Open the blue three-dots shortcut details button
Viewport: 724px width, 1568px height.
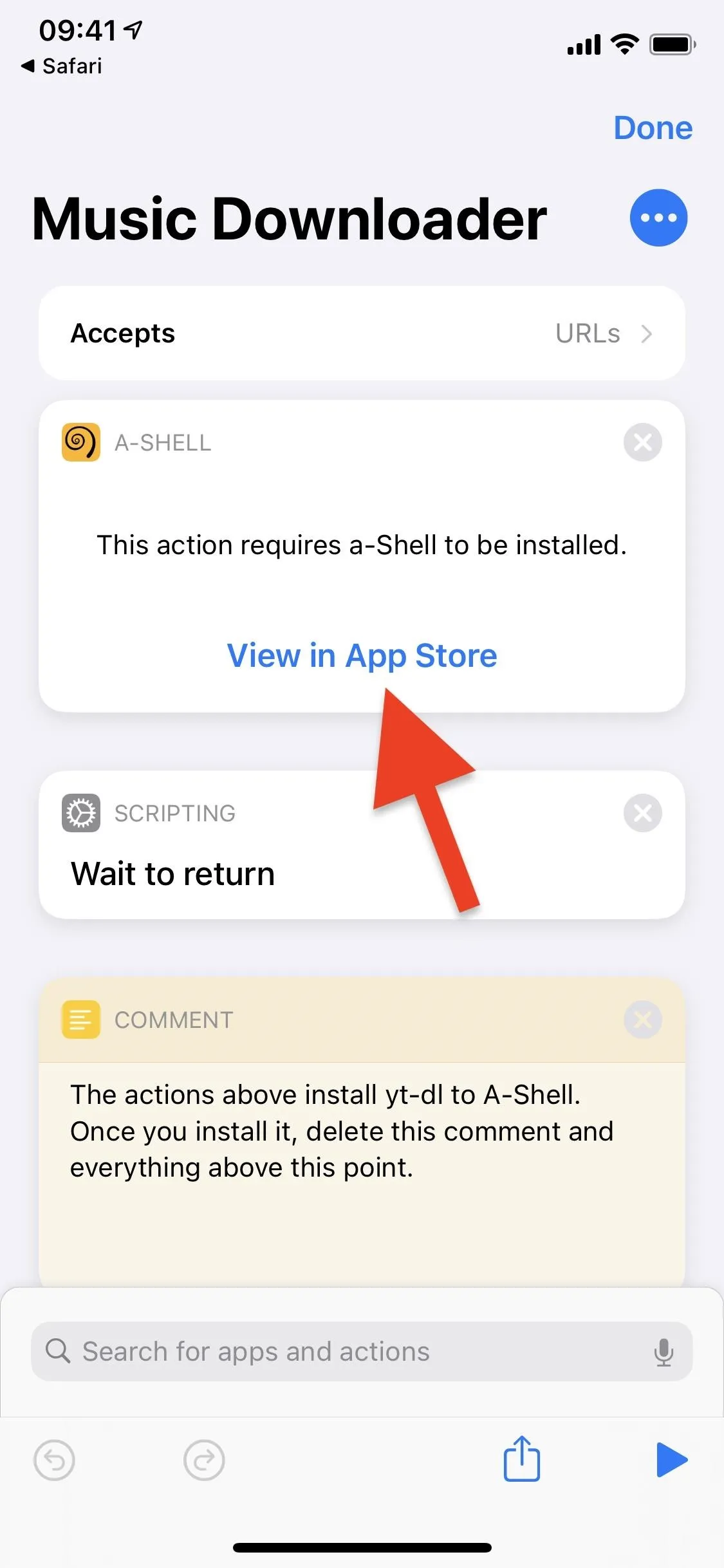[658, 218]
